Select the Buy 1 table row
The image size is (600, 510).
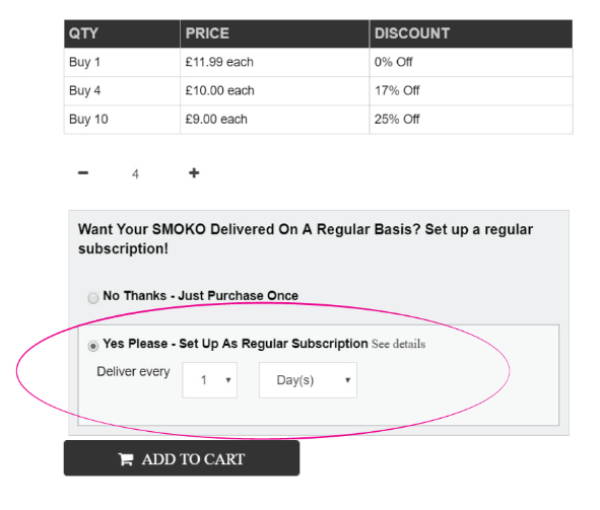318,62
